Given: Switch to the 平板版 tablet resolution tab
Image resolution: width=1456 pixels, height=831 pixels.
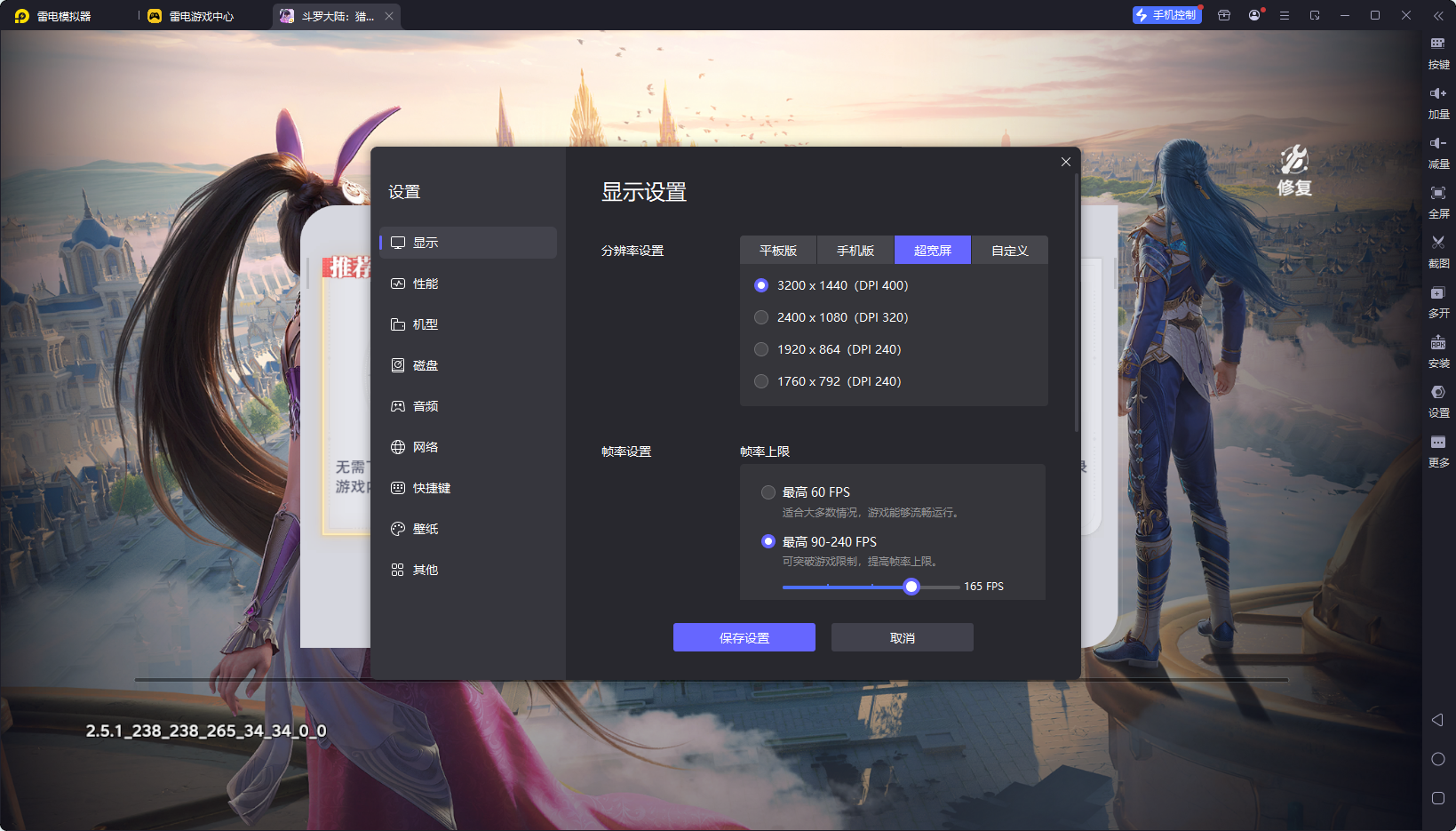Looking at the screenshot, I should [778, 251].
